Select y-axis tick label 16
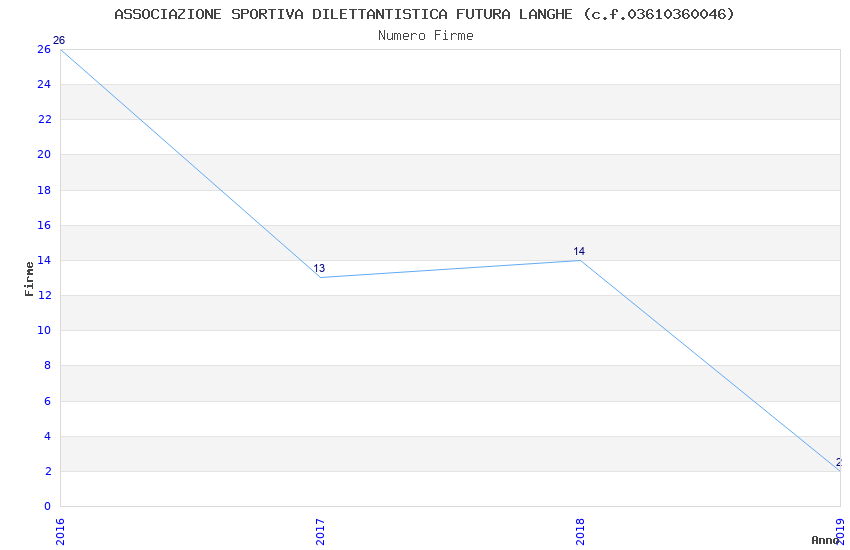850x550 pixels. (44, 225)
